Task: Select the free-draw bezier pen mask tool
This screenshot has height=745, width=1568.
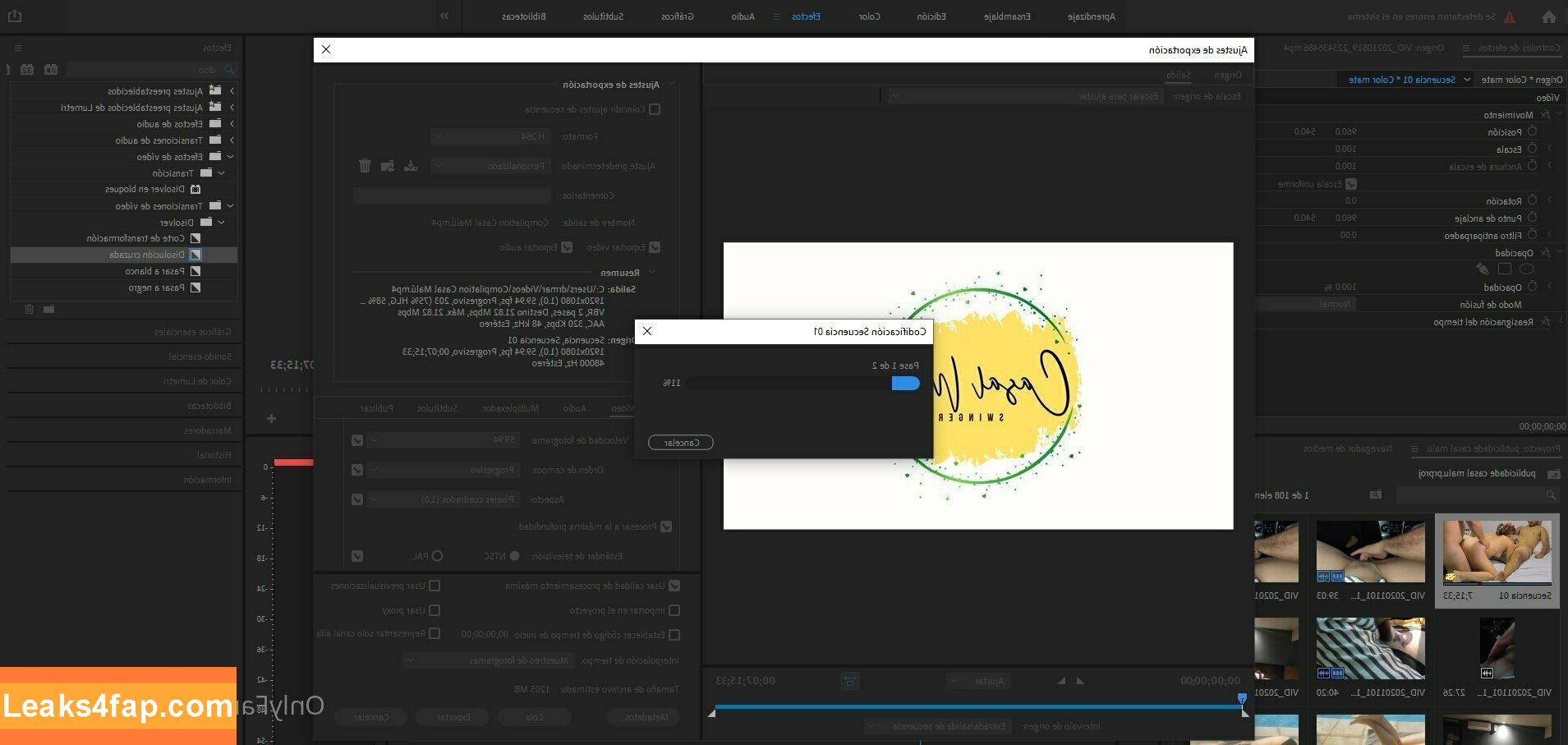Action: click(1483, 269)
